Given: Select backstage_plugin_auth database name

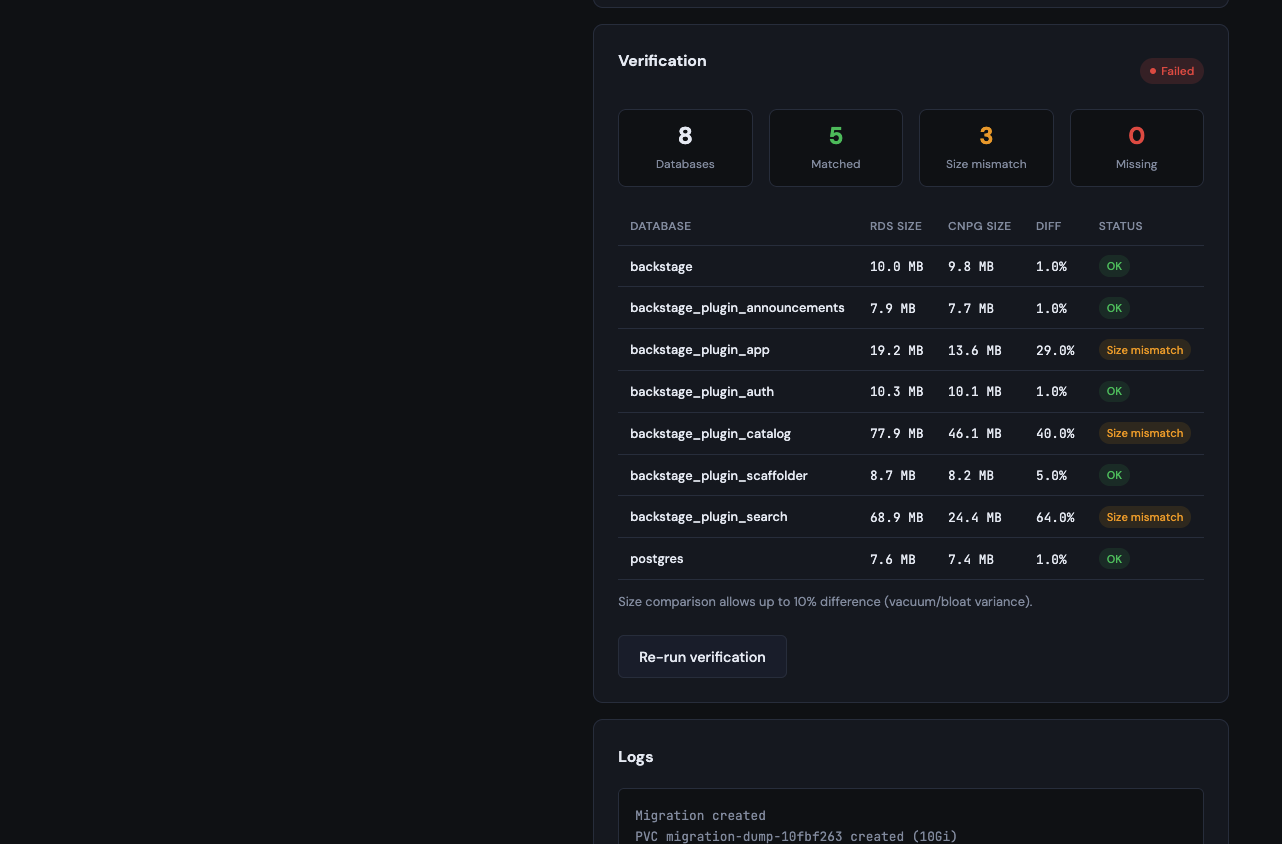Looking at the screenshot, I should (x=702, y=392).
